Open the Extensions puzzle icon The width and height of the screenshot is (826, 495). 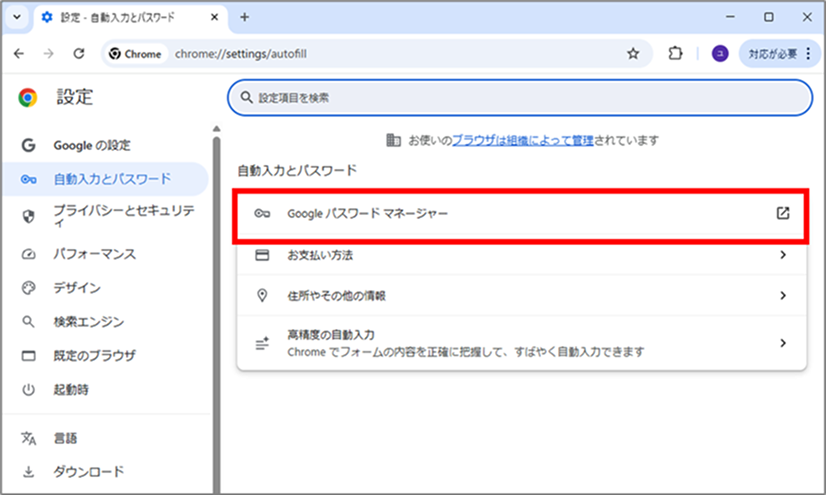(675, 54)
